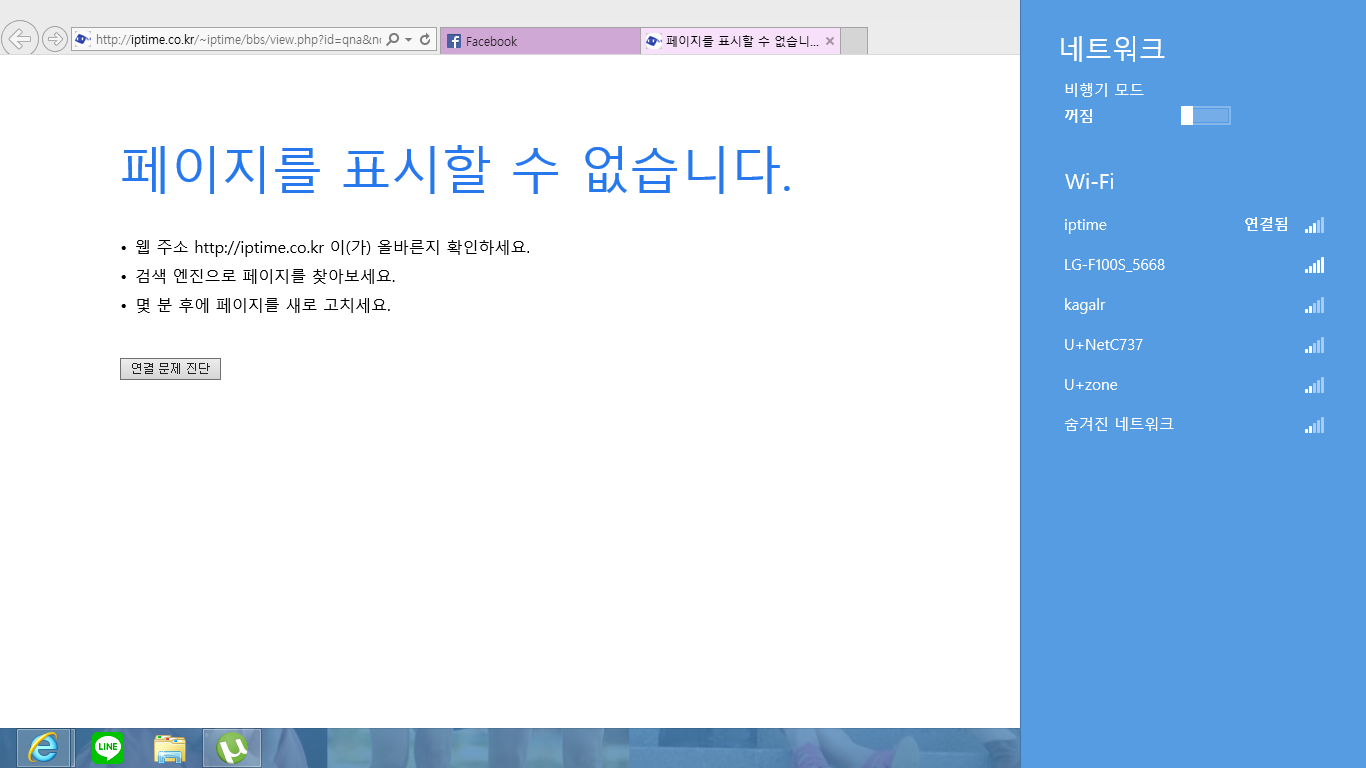Click signal icon next to LG-F100S_5668
Viewport: 1366px width, 768px height.
[1314, 265]
